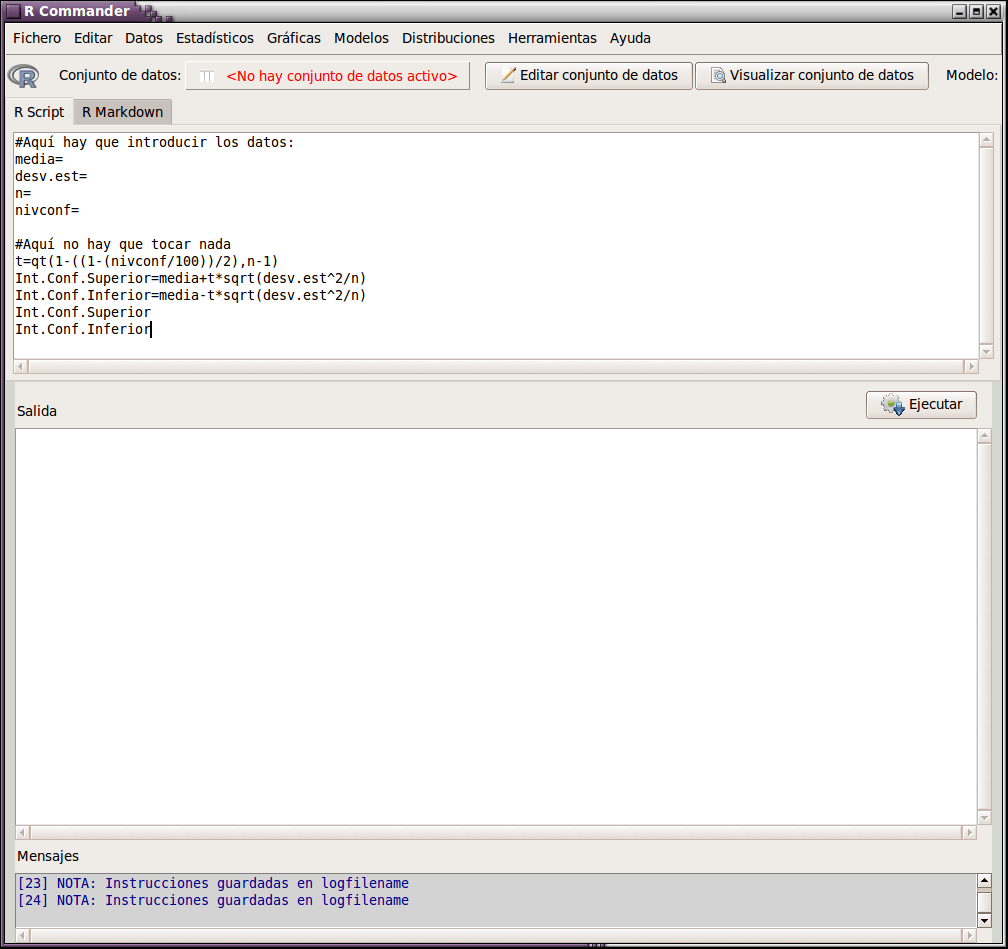Click the gear icon on Ejecutar button
1008x949 pixels.
892,404
